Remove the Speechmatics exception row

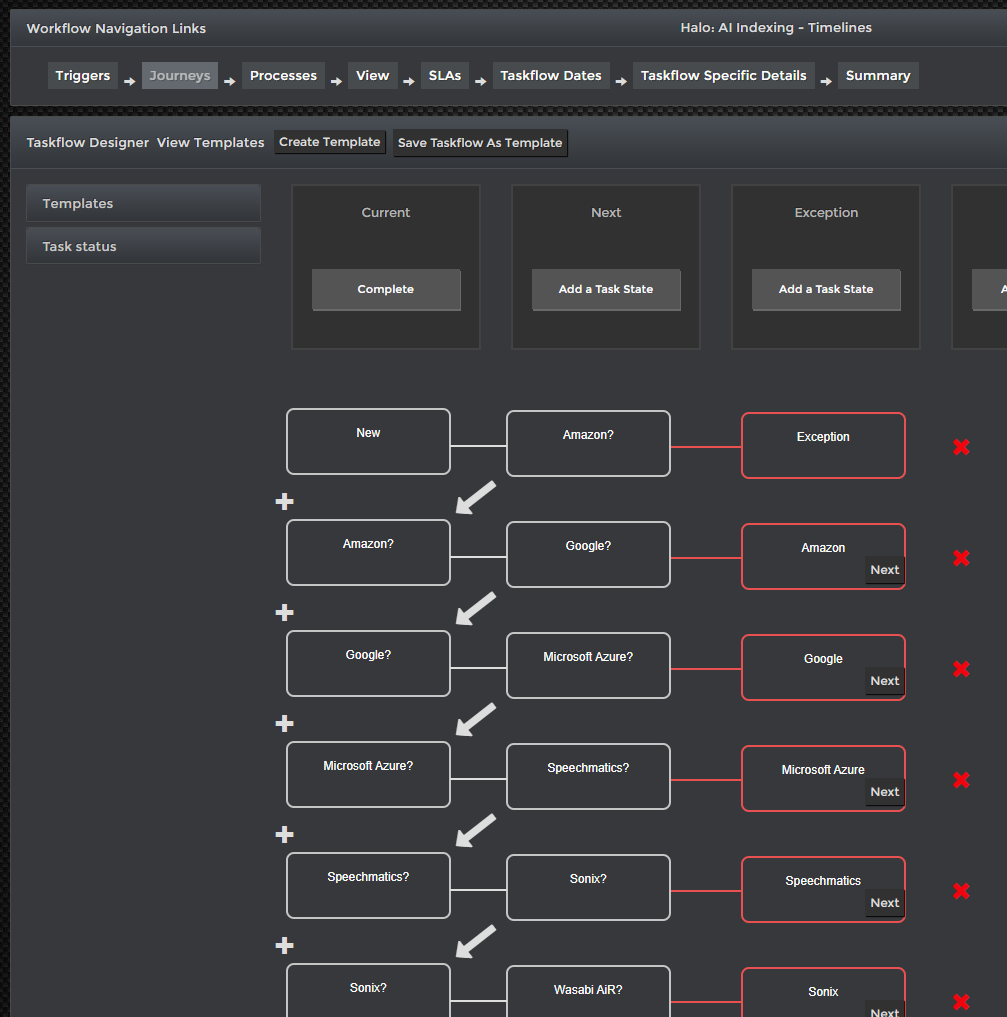961,891
